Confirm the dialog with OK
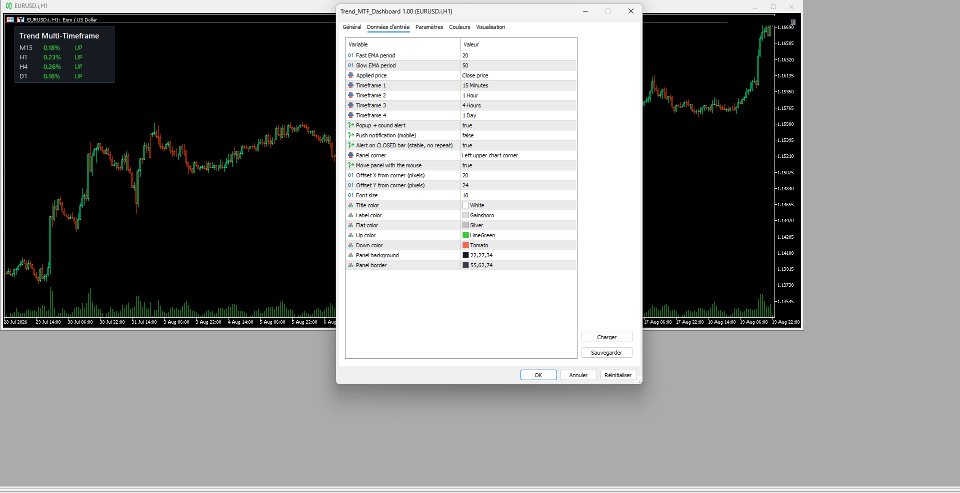The height and width of the screenshot is (493, 960). [538, 375]
